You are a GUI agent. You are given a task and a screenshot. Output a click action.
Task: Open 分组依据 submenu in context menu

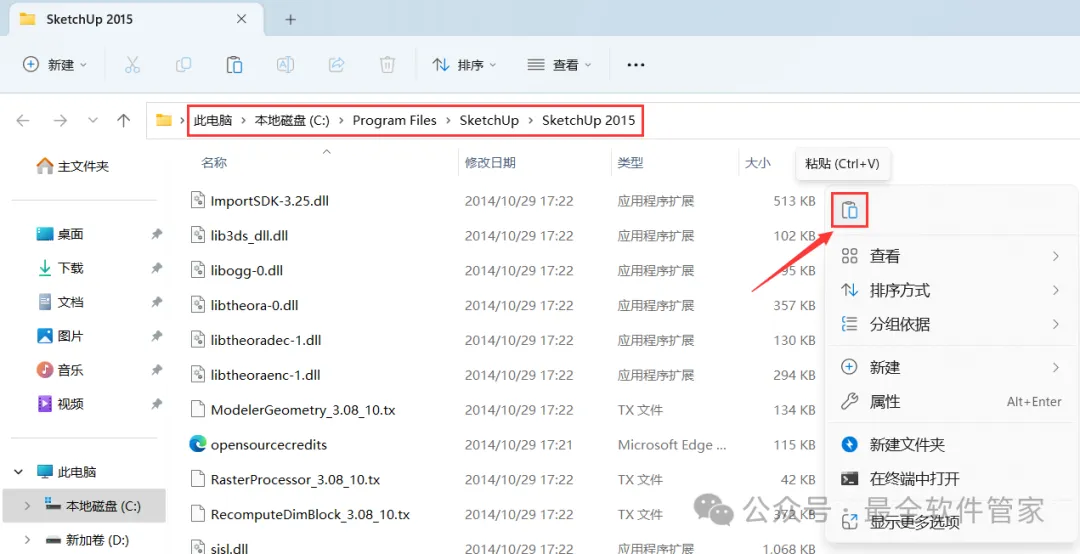[x=951, y=324]
